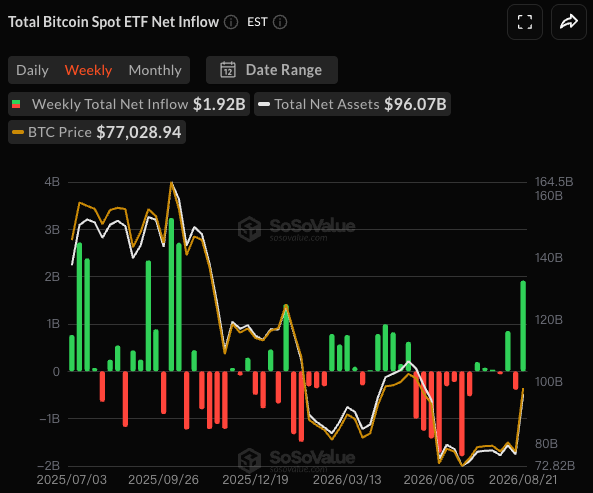Click the 2026/06/05 x-axis date label
The width and height of the screenshot is (593, 493).
click(x=439, y=480)
